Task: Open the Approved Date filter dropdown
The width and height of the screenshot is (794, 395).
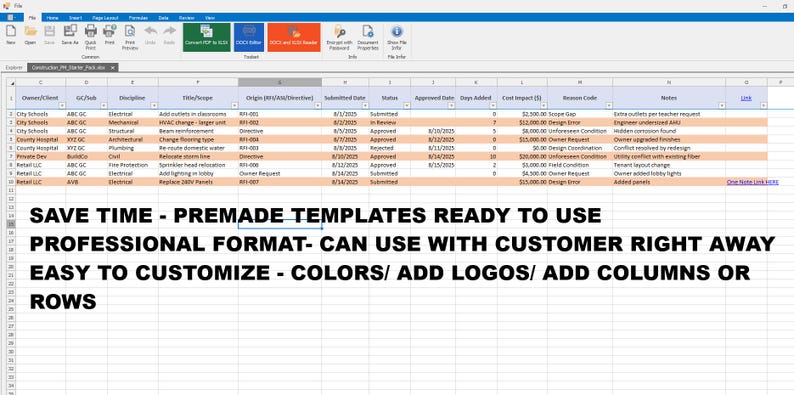Action: (452, 106)
